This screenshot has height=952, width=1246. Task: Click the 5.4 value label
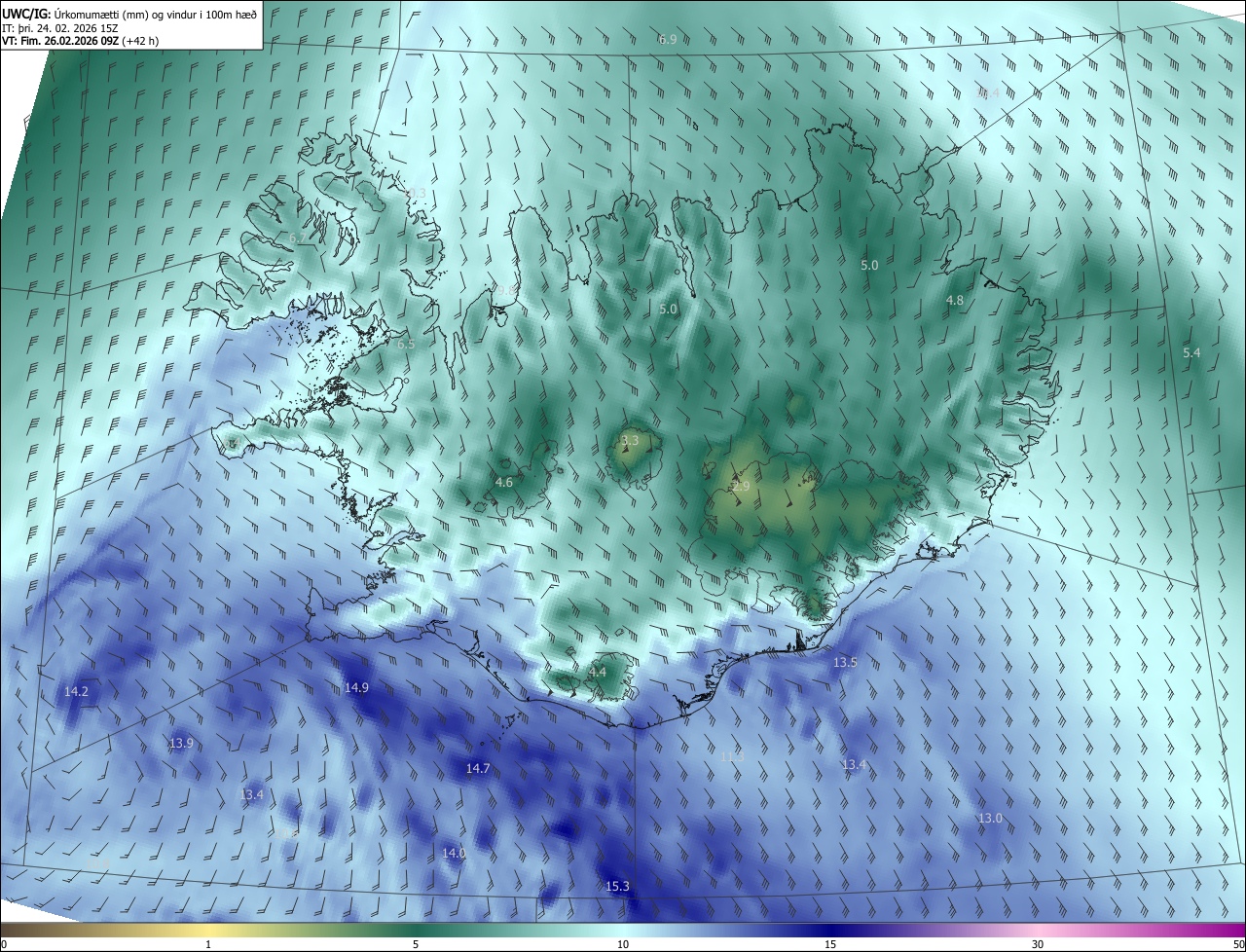[x=1191, y=352]
